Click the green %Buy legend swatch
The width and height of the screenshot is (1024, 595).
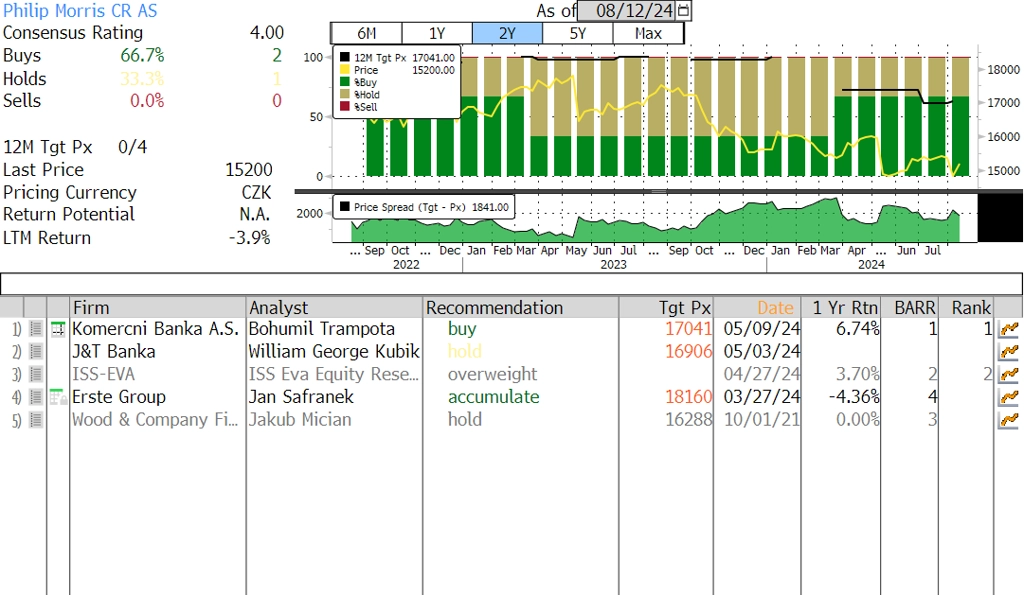coord(344,82)
